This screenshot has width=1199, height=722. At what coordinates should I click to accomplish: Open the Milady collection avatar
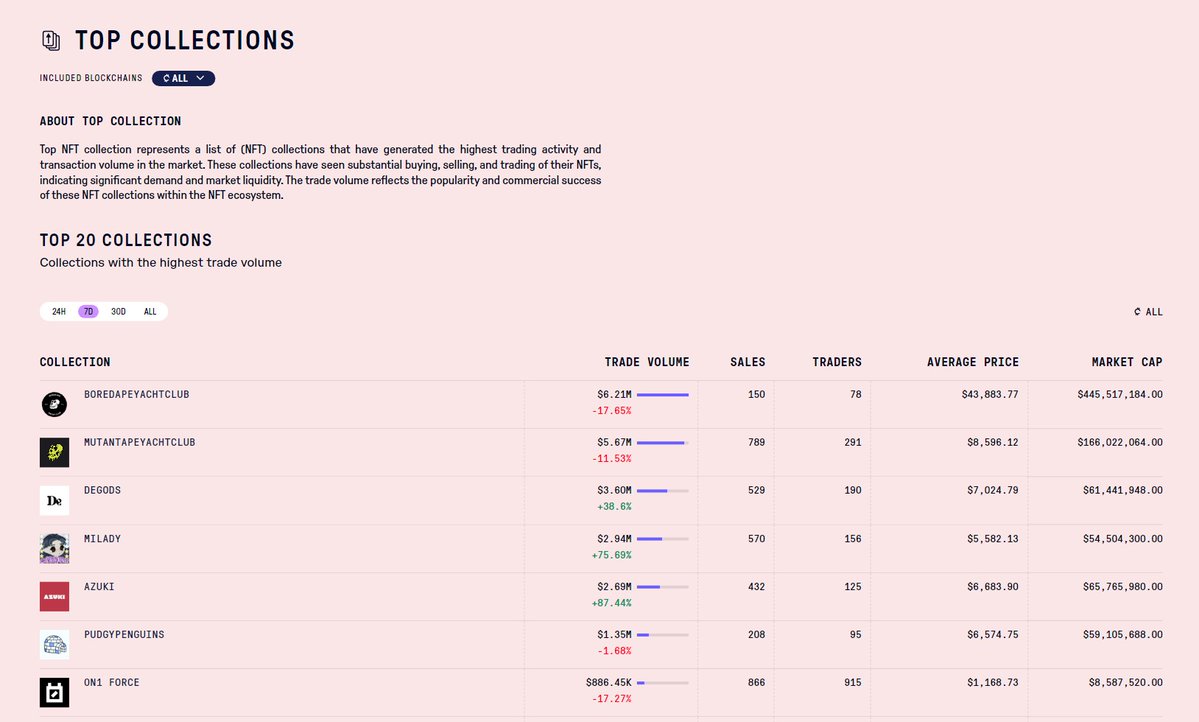pos(54,548)
